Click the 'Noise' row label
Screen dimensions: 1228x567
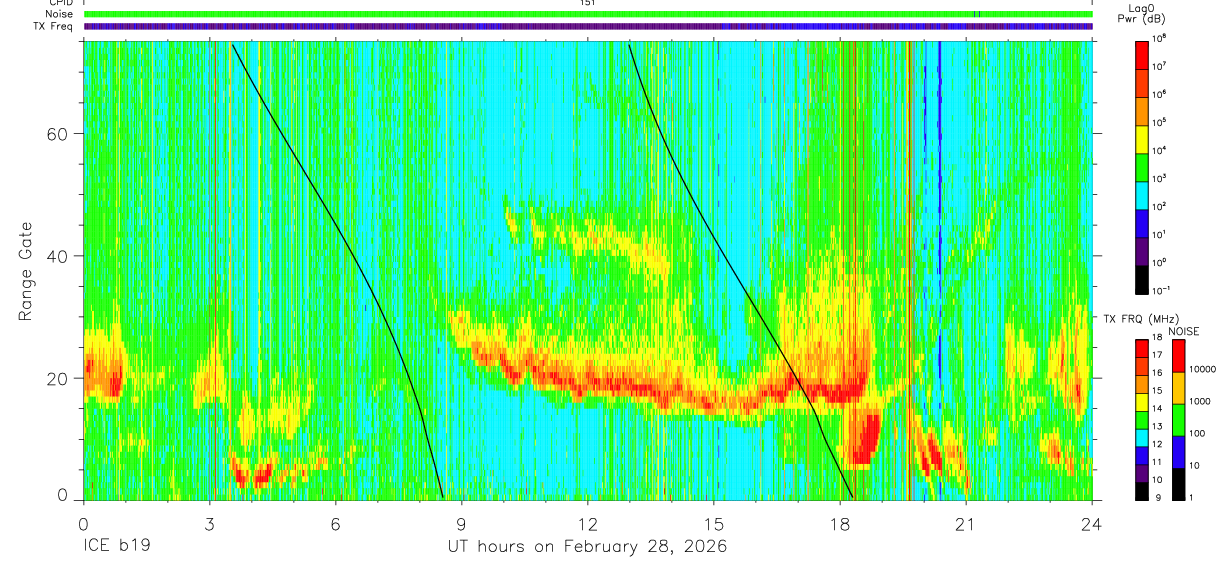[60, 14]
